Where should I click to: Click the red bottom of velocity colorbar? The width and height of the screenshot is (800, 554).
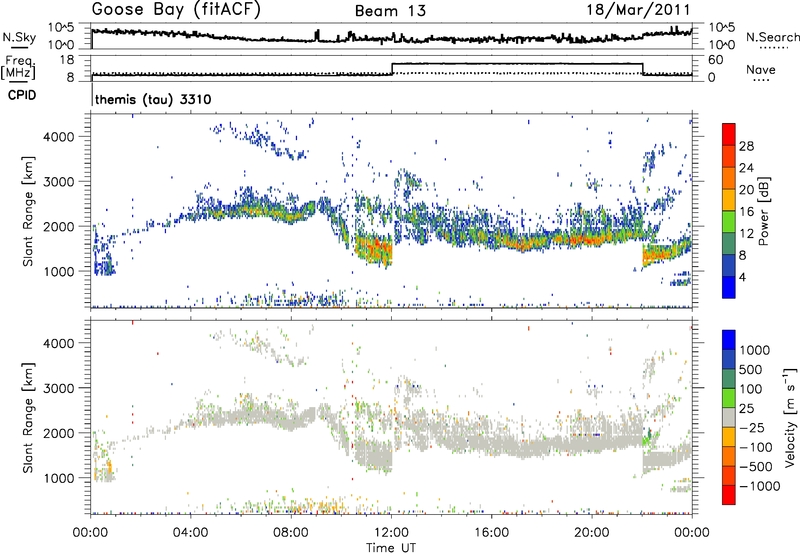click(x=729, y=495)
